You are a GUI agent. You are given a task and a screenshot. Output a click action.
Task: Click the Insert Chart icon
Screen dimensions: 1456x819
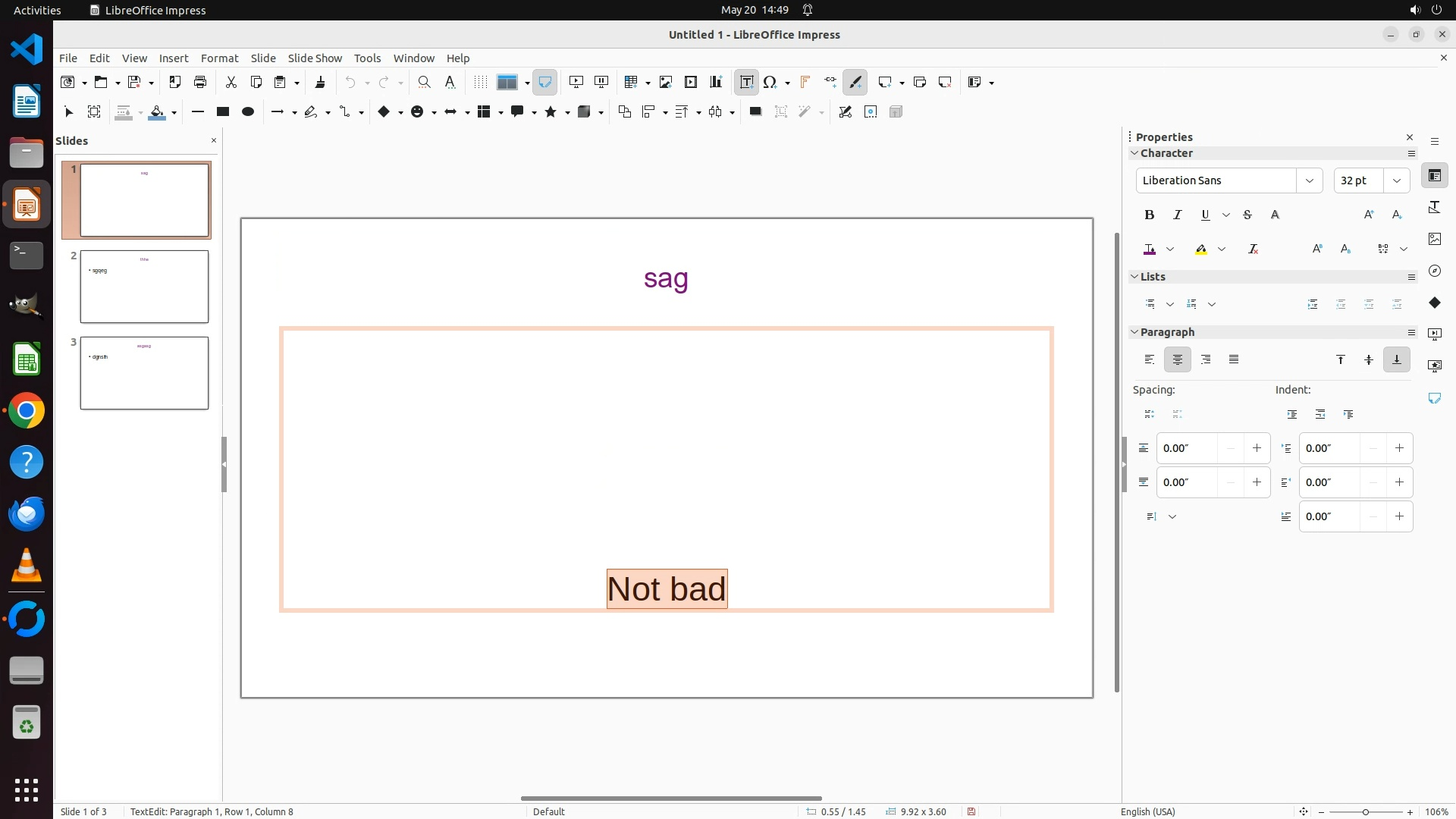(x=715, y=82)
